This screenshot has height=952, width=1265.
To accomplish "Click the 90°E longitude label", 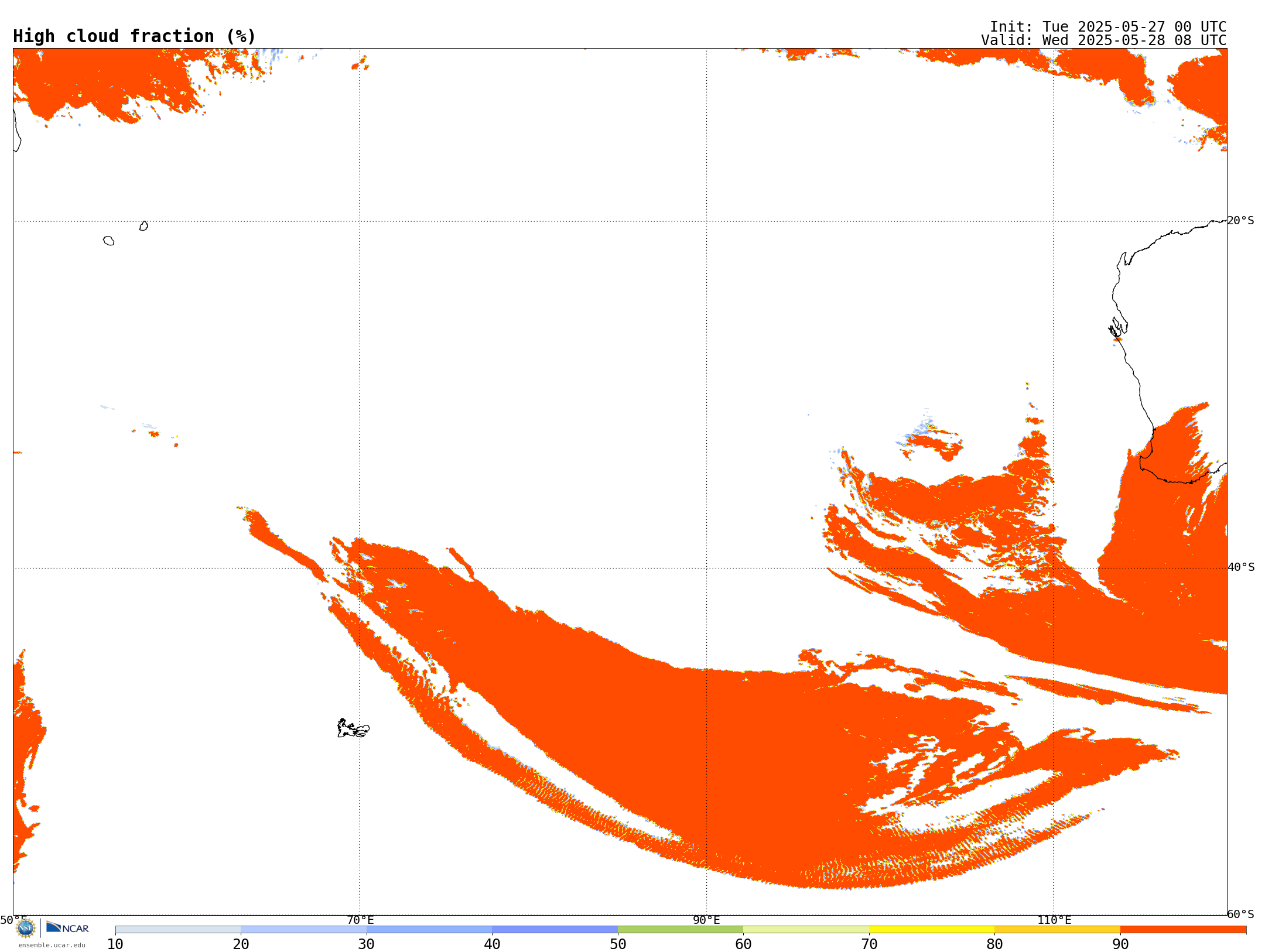I will click(x=706, y=920).
